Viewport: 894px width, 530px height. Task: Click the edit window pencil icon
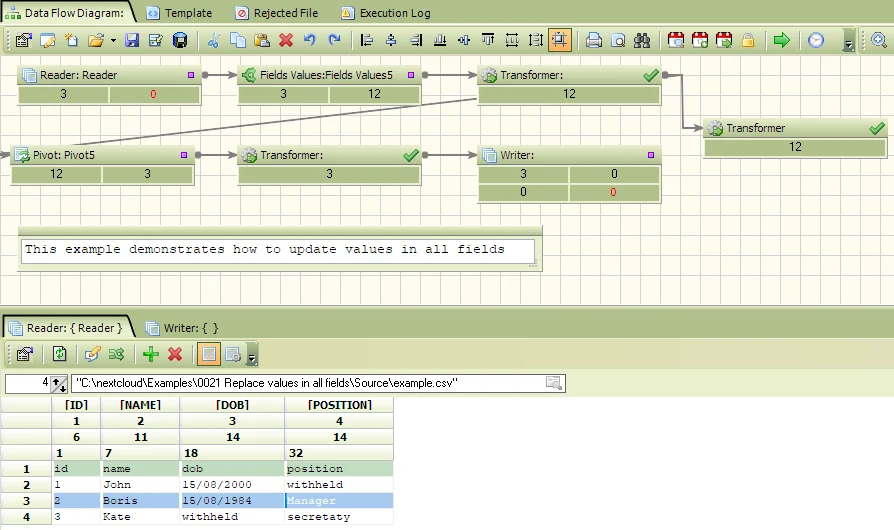pos(47,40)
